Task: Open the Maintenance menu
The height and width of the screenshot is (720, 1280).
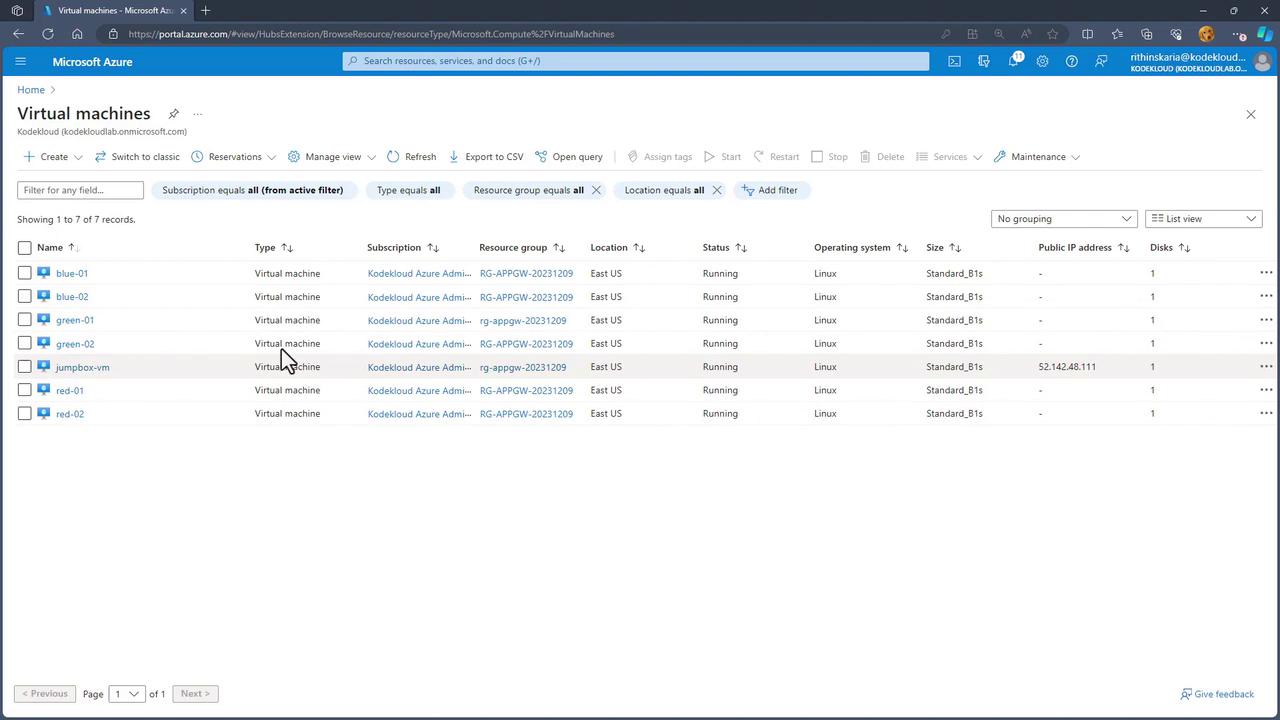Action: pos(1037,157)
